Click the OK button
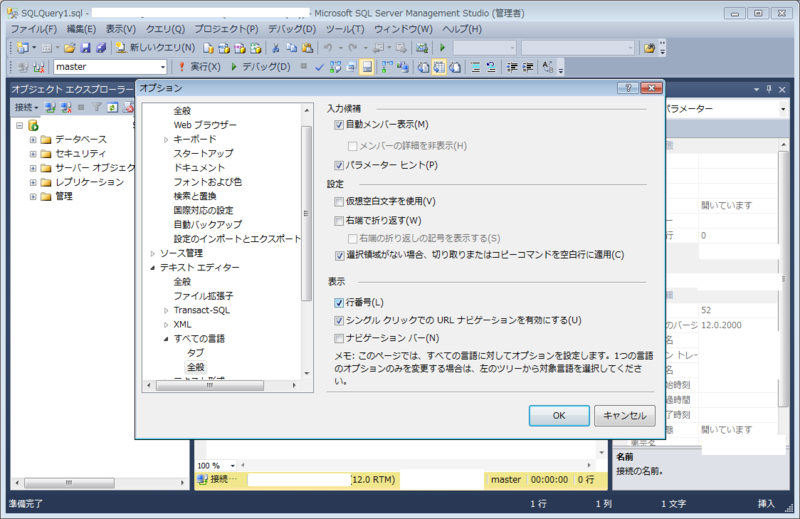The width and height of the screenshot is (800, 519). [x=559, y=416]
